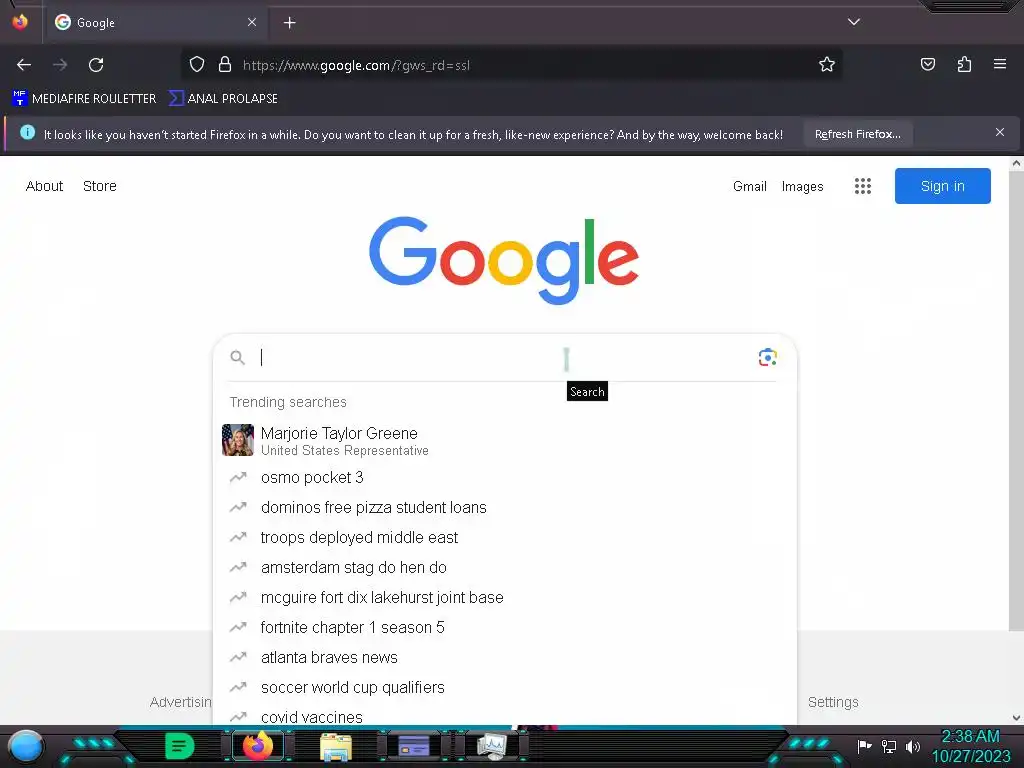Image resolution: width=1024 pixels, height=768 pixels.
Task: Select the Google browser tab
Action: point(155,22)
